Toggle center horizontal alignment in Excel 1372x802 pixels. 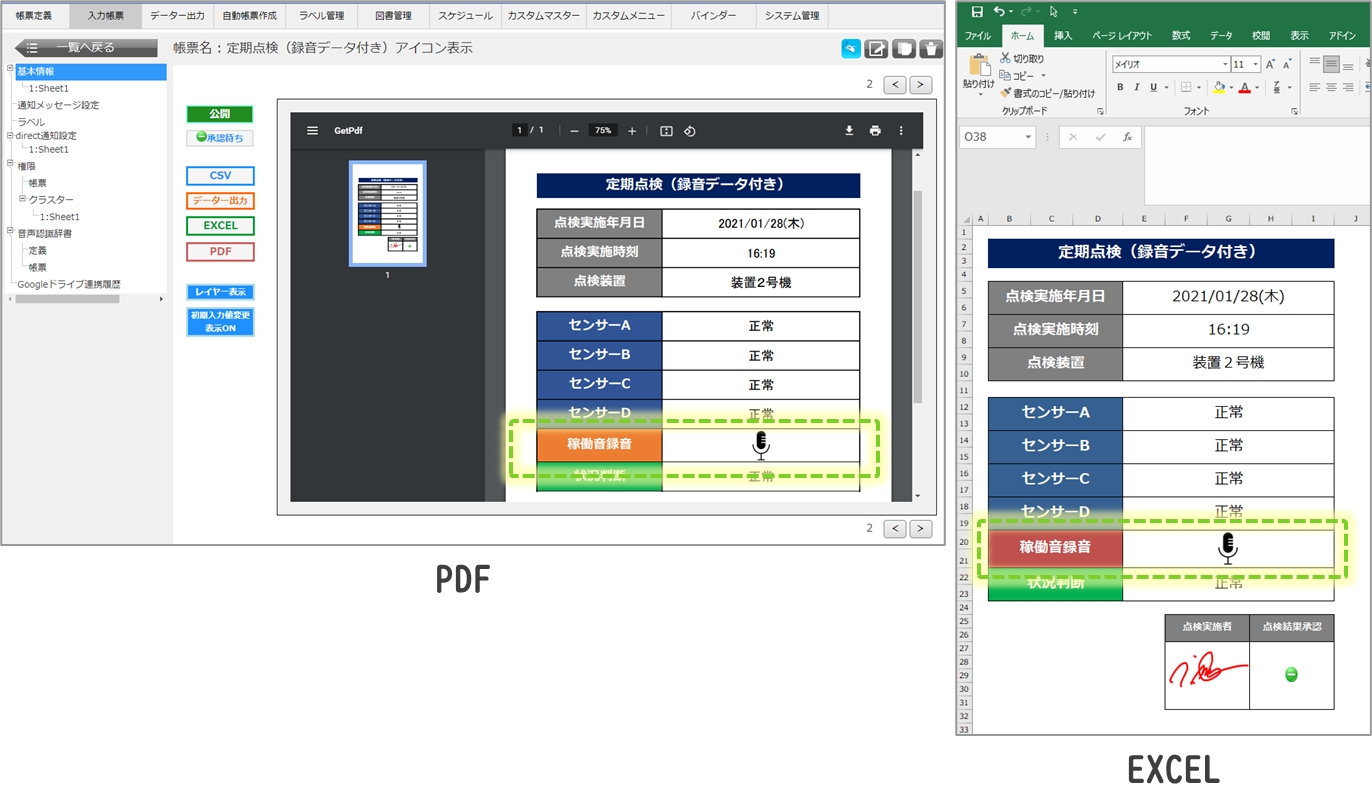coord(1331,88)
